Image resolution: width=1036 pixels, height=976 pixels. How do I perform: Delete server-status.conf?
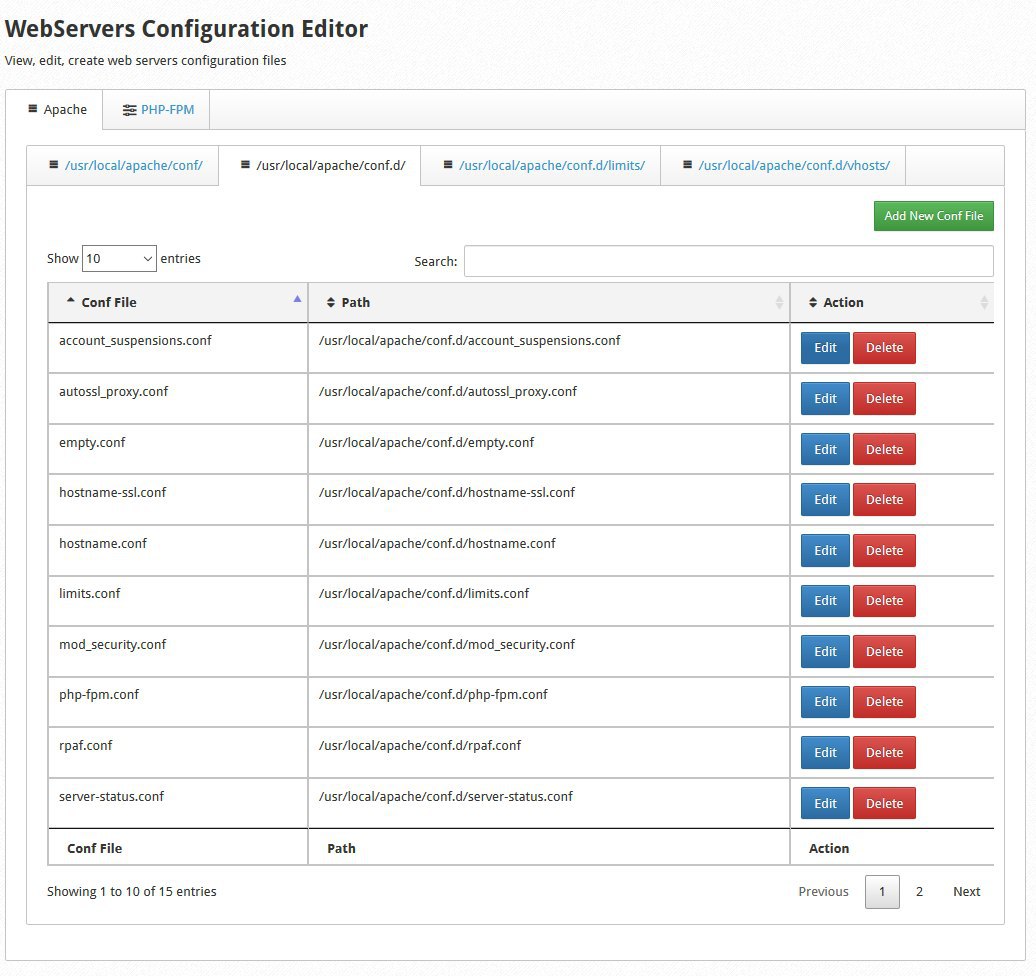pos(884,804)
